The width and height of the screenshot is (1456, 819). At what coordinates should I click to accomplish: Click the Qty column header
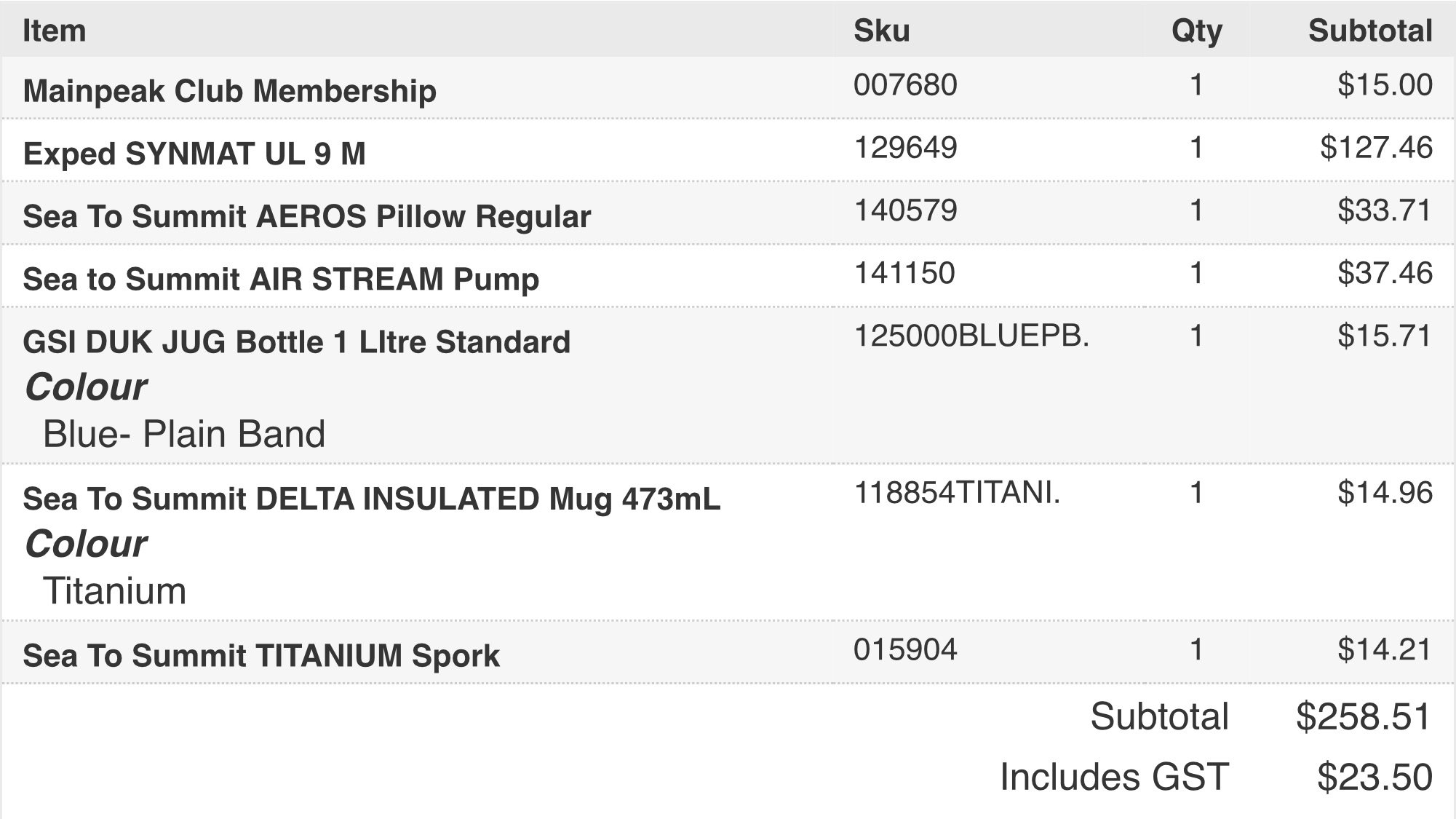1196,31
